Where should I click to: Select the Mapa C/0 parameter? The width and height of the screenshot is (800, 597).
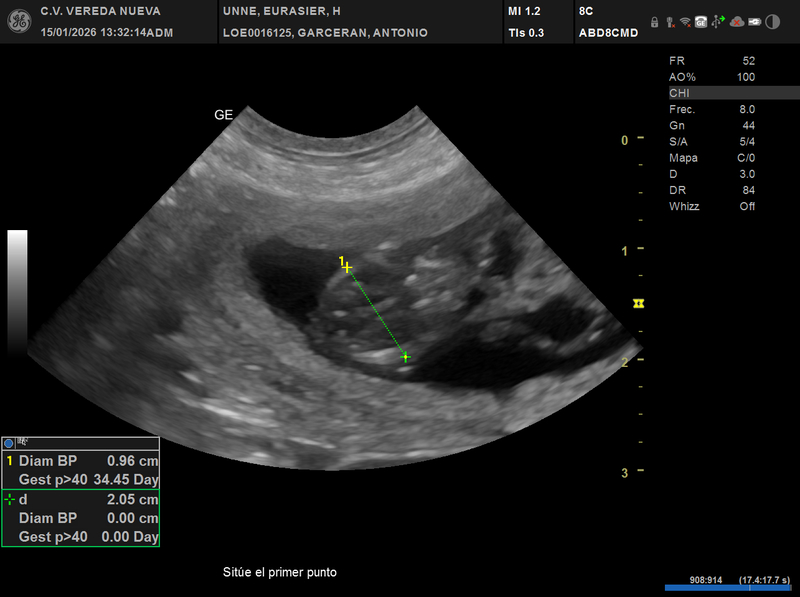pyautogui.click(x=712, y=158)
